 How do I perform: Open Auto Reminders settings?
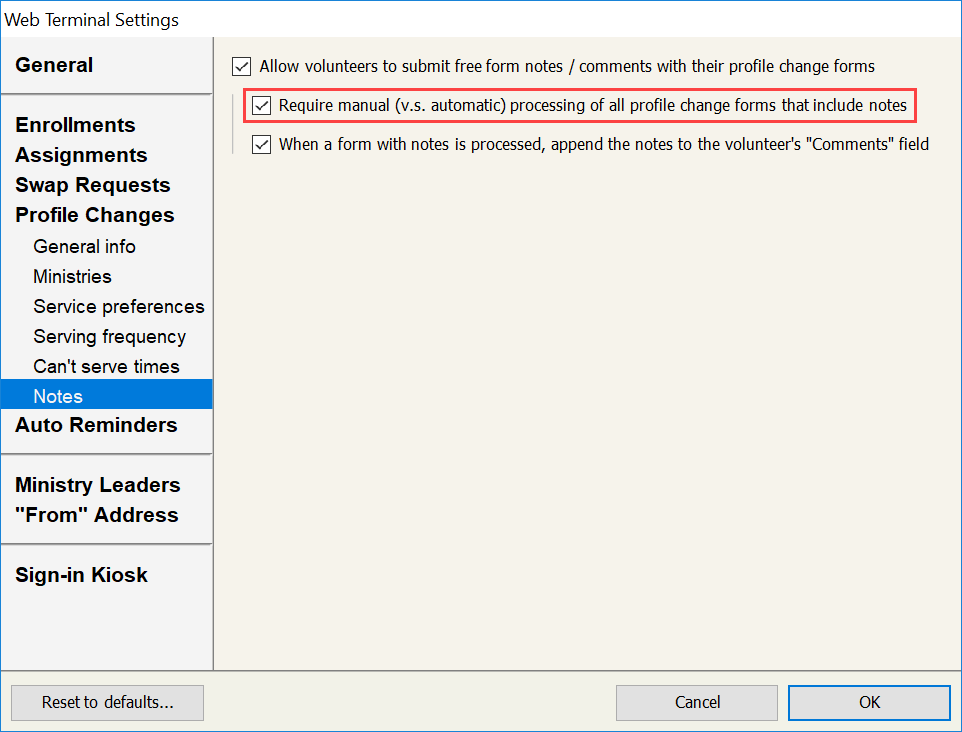tap(96, 425)
